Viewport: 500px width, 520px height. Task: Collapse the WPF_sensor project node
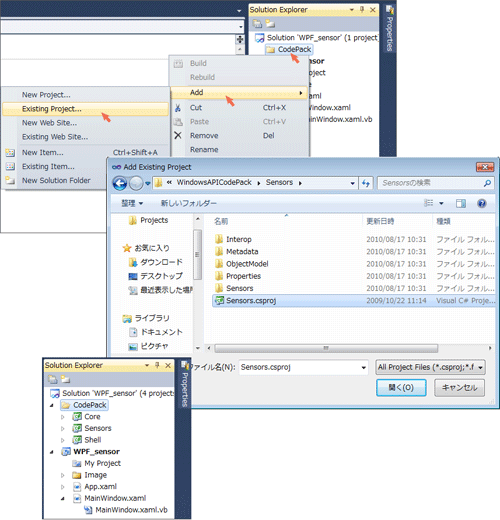click(x=52, y=452)
